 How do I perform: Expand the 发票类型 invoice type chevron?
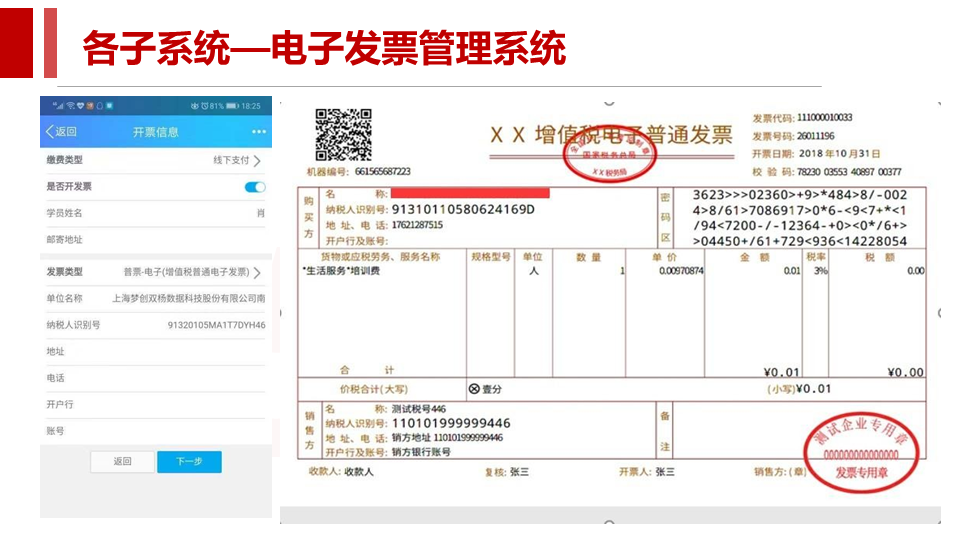(258, 272)
